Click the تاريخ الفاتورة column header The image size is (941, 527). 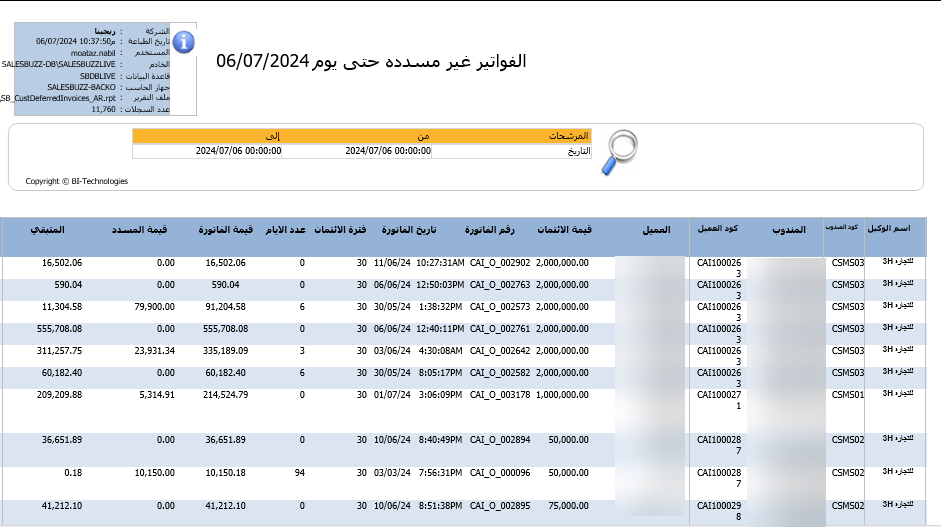point(409,230)
